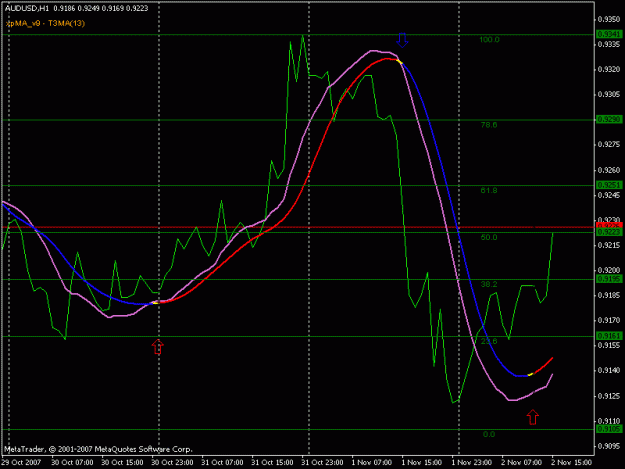Screen dimensions: 625x469
Task: Select the 23.6 Fibonacci level label
Action: [489, 341]
